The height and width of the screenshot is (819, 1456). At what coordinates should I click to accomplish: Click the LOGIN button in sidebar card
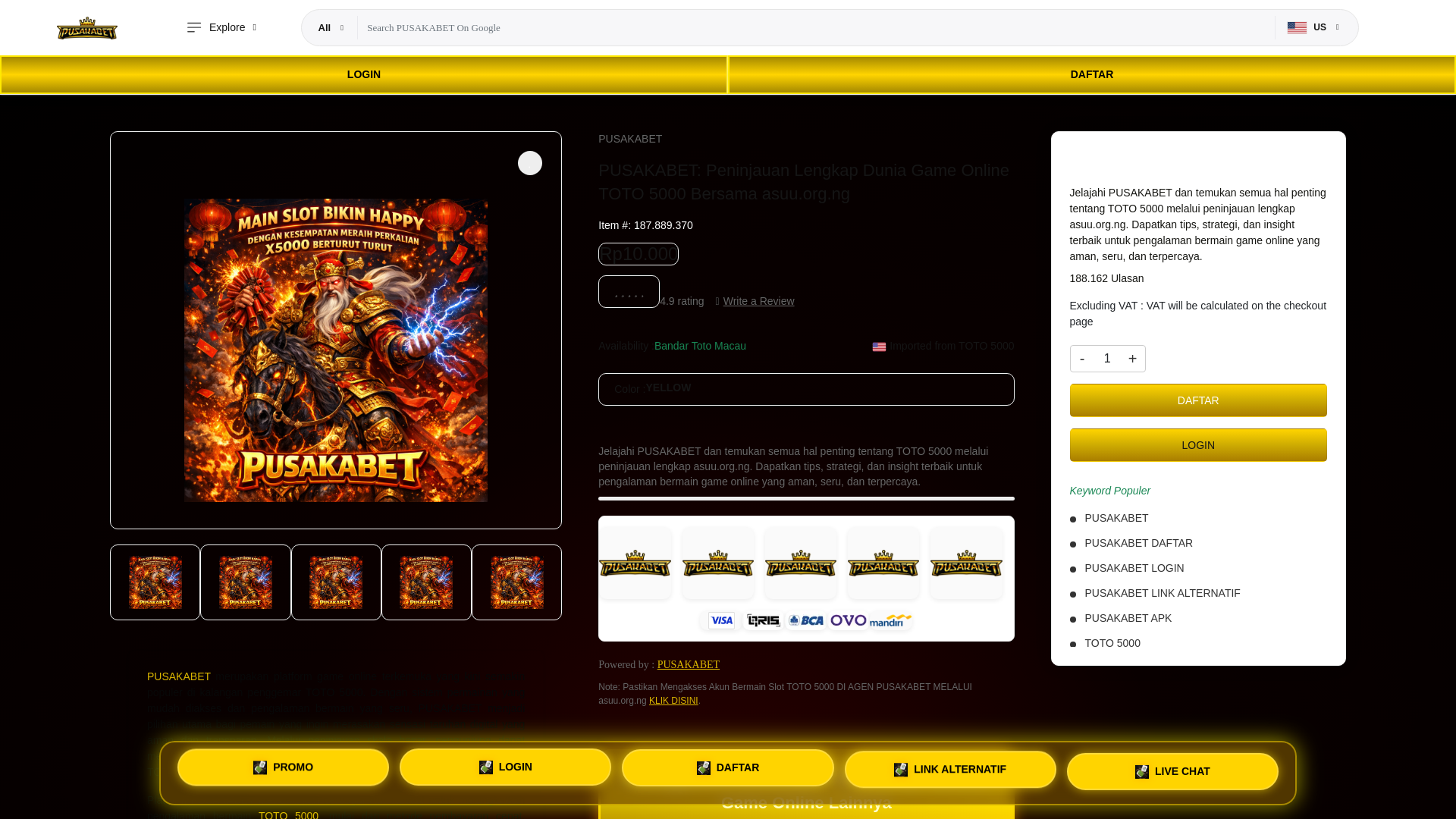1198,445
